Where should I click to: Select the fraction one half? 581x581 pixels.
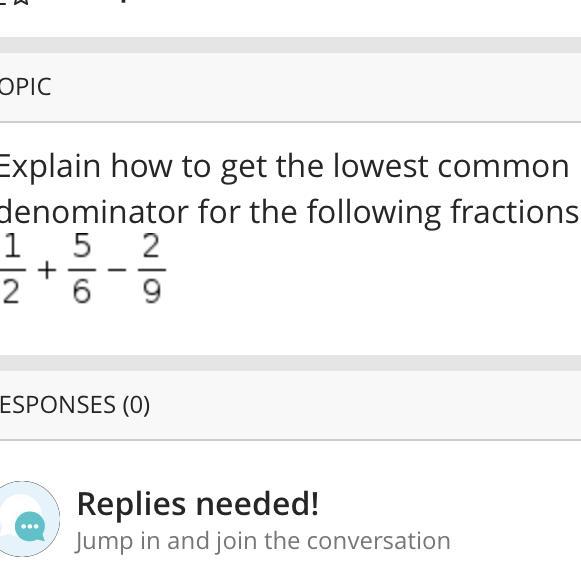click(x=11, y=270)
